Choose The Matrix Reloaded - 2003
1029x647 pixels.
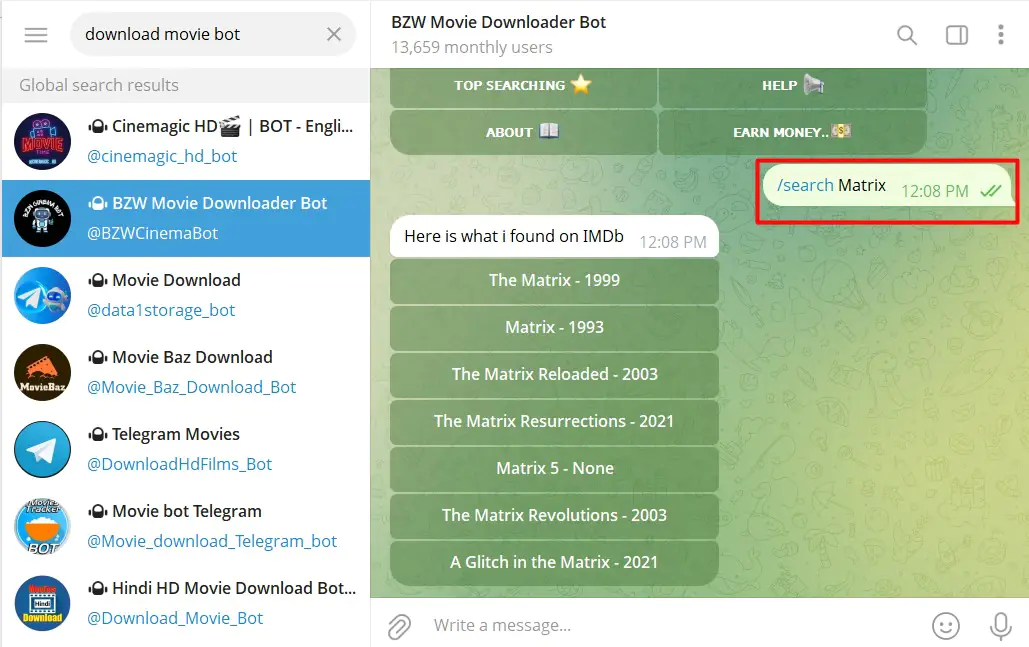pos(555,375)
